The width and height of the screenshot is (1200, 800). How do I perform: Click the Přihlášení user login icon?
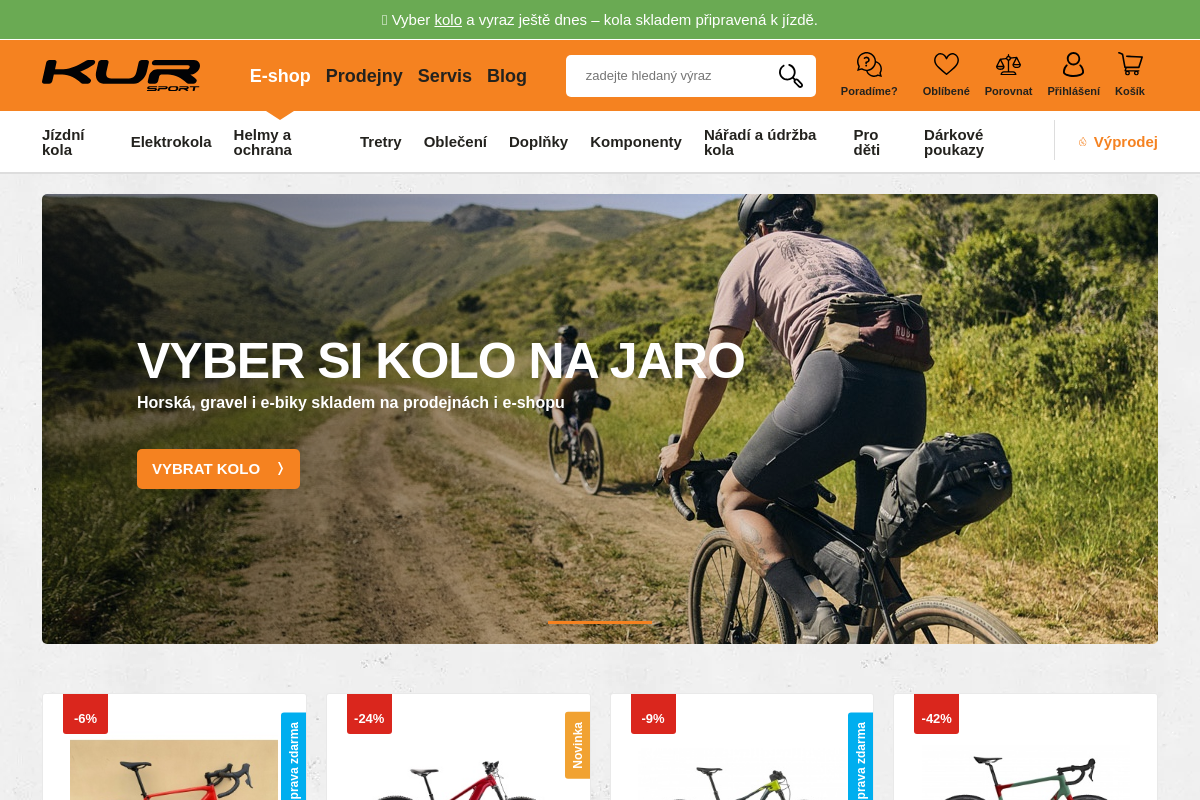1073,65
